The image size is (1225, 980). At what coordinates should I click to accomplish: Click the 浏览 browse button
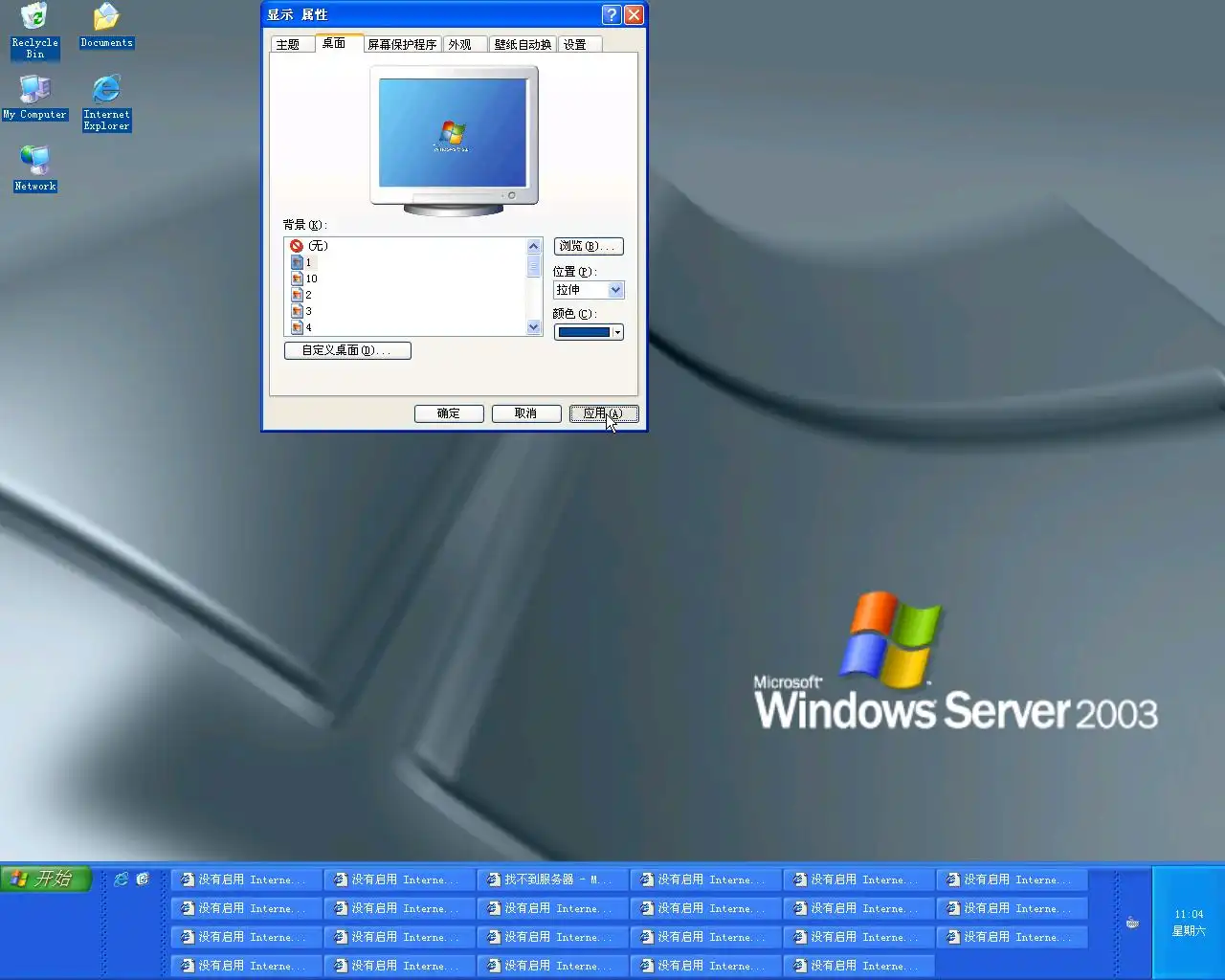pos(589,246)
